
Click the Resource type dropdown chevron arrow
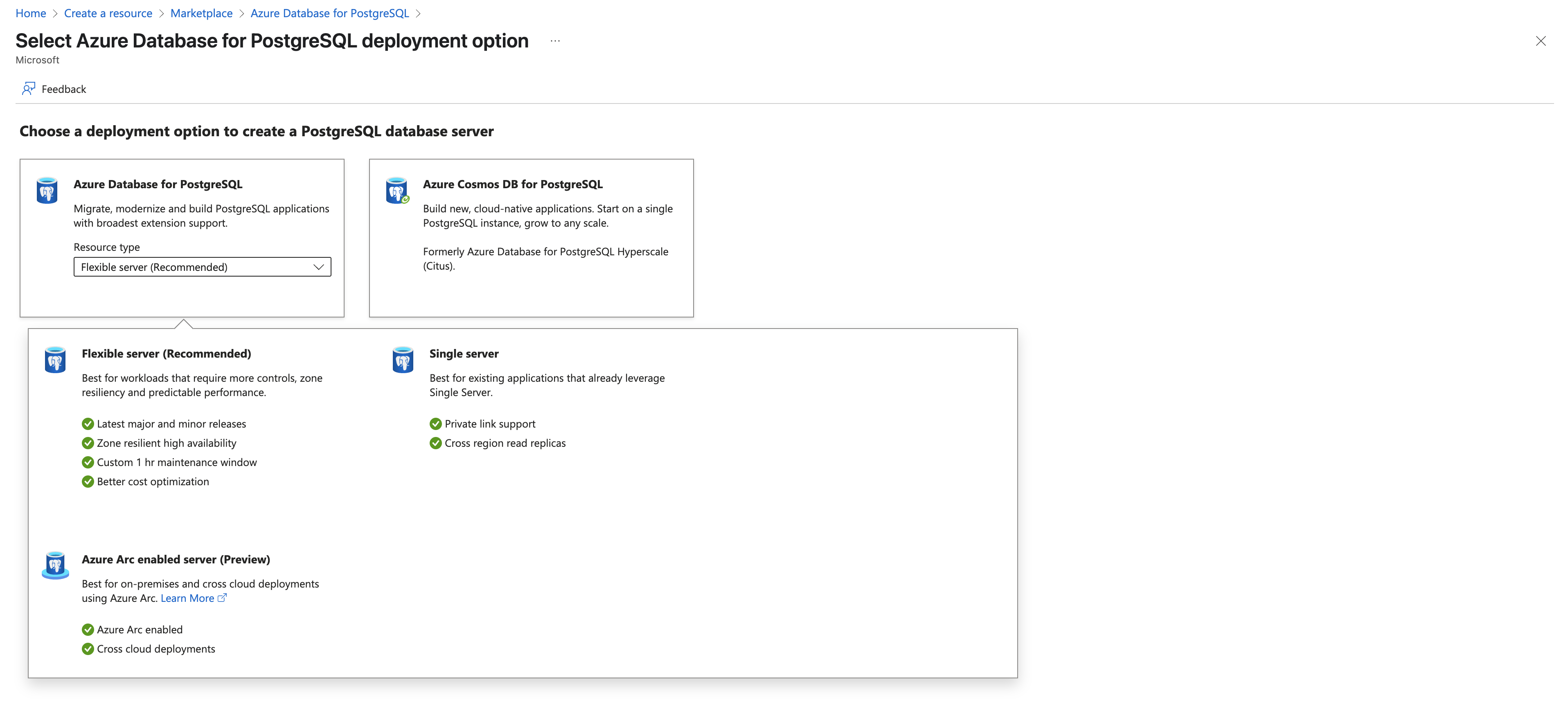318,267
